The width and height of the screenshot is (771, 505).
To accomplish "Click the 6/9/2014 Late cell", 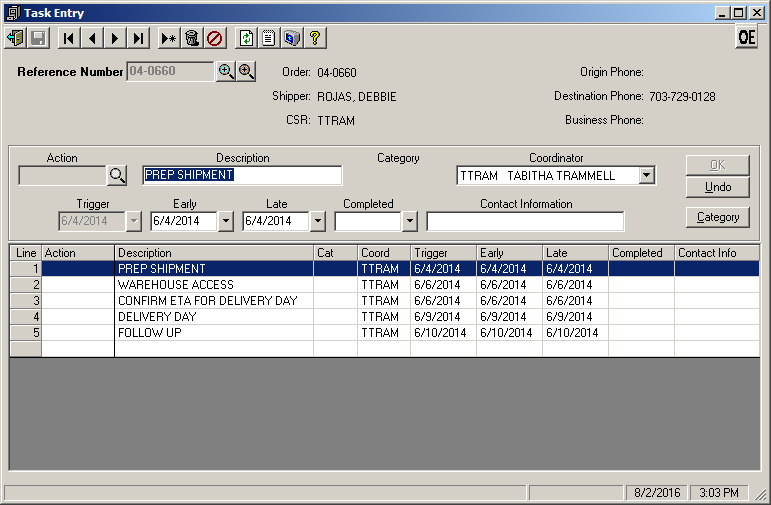I will coord(575,317).
